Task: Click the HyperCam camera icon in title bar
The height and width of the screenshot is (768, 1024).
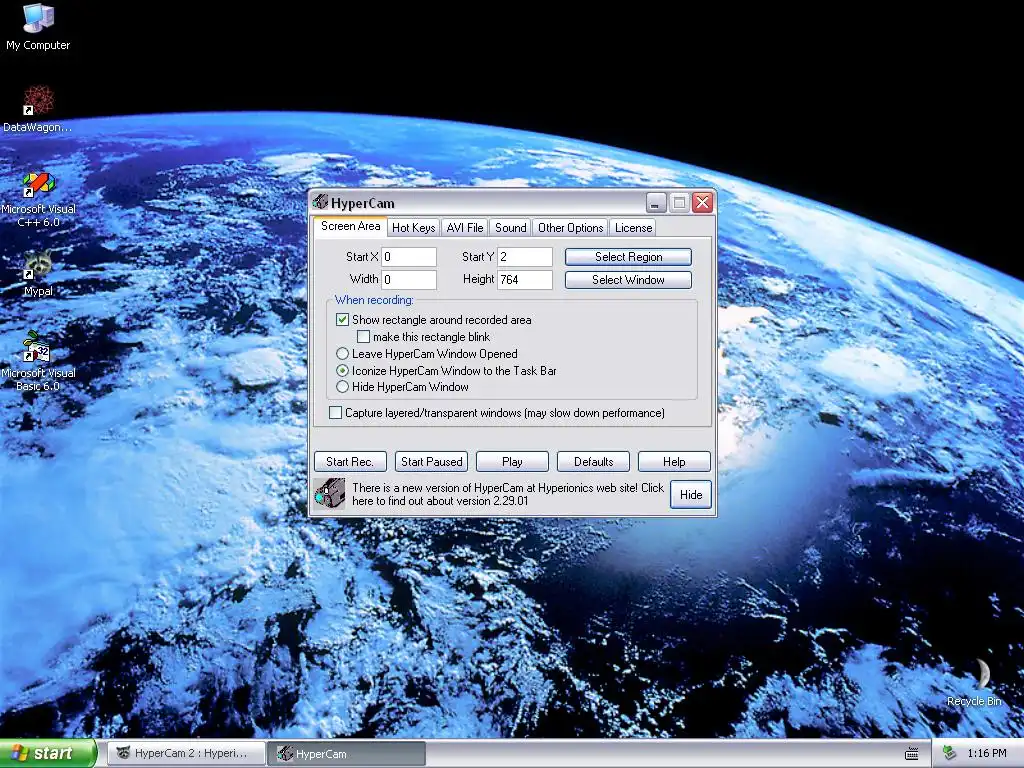Action: pos(320,202)
